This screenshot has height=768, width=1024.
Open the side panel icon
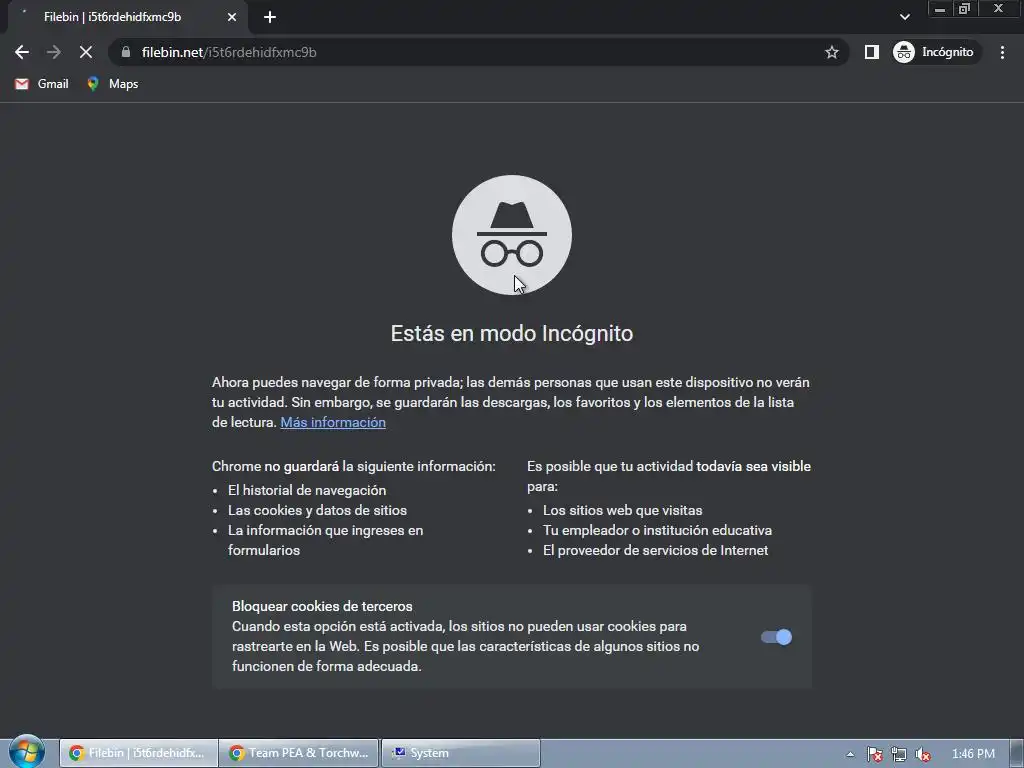tap(872, 52)
